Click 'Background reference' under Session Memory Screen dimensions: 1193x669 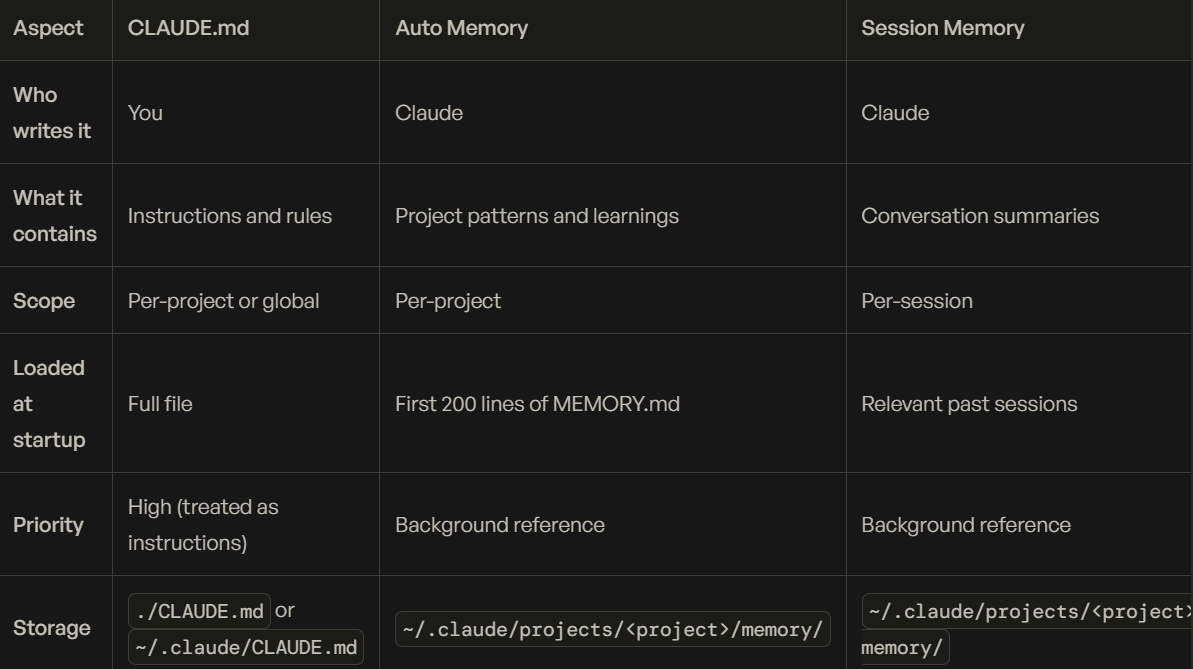click(x=966, y=524)
